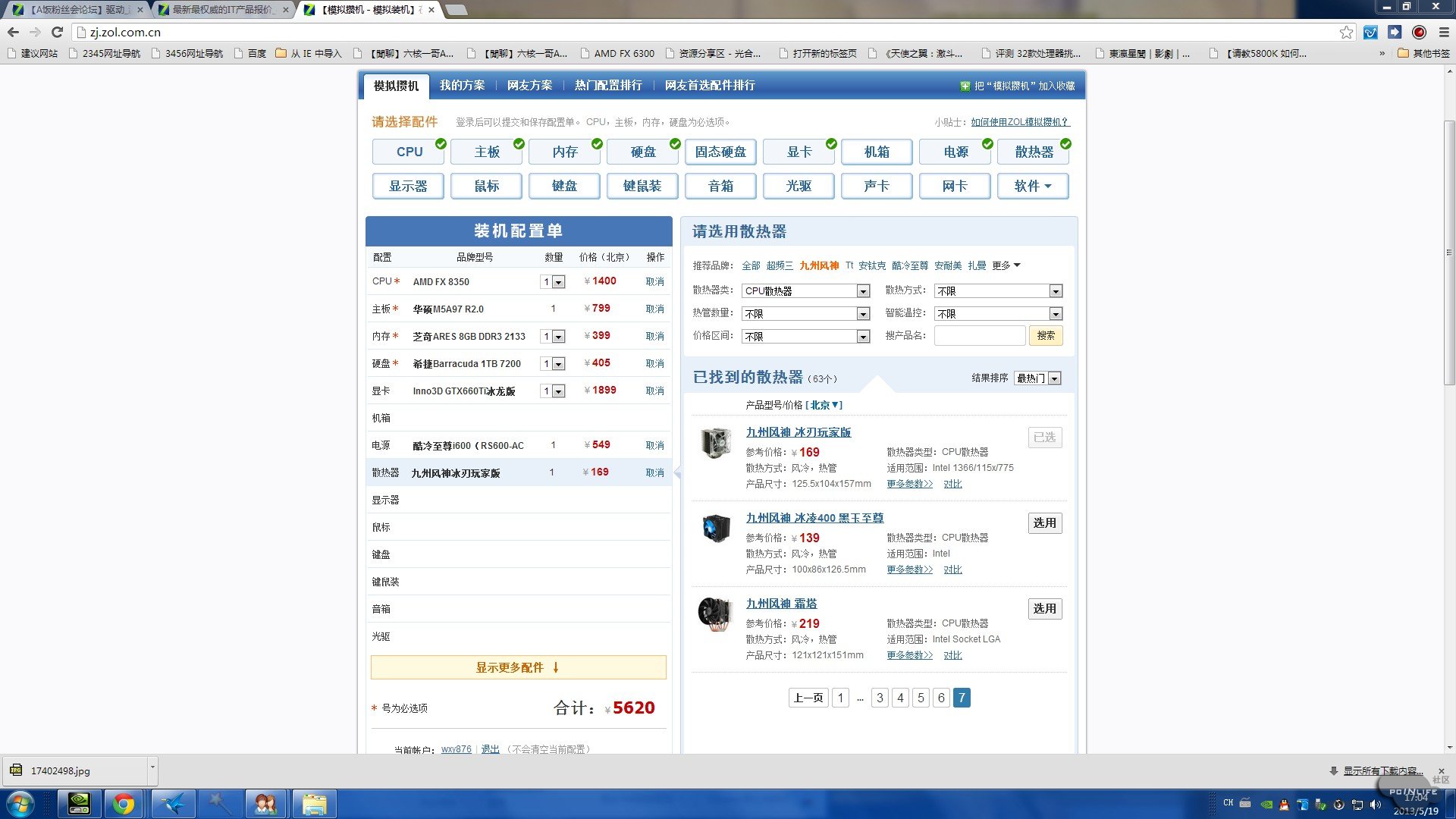Click the volume icon in system tray

coord(1375,805)
